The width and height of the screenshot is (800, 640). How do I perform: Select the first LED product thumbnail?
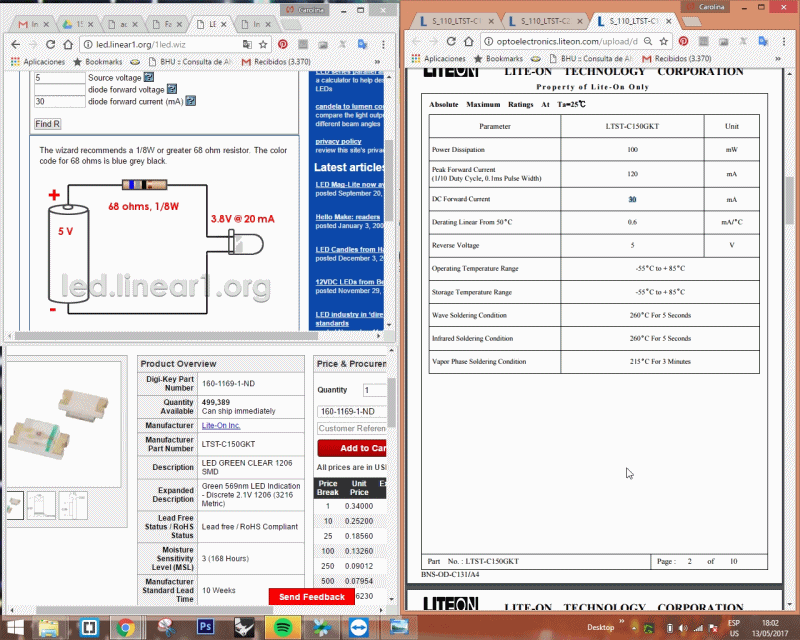pos(15,505)
